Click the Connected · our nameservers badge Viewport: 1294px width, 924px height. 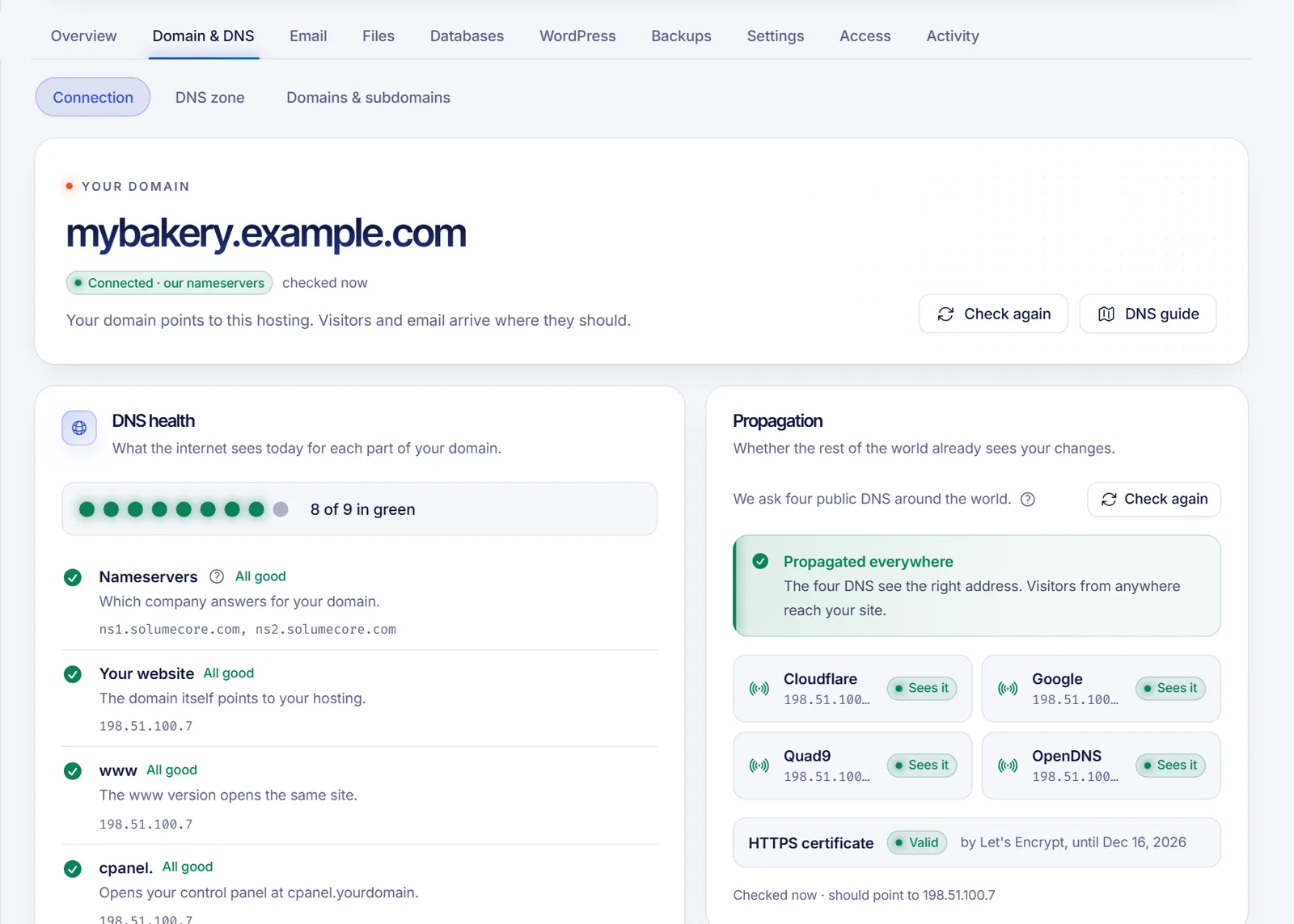click(169, 283)
